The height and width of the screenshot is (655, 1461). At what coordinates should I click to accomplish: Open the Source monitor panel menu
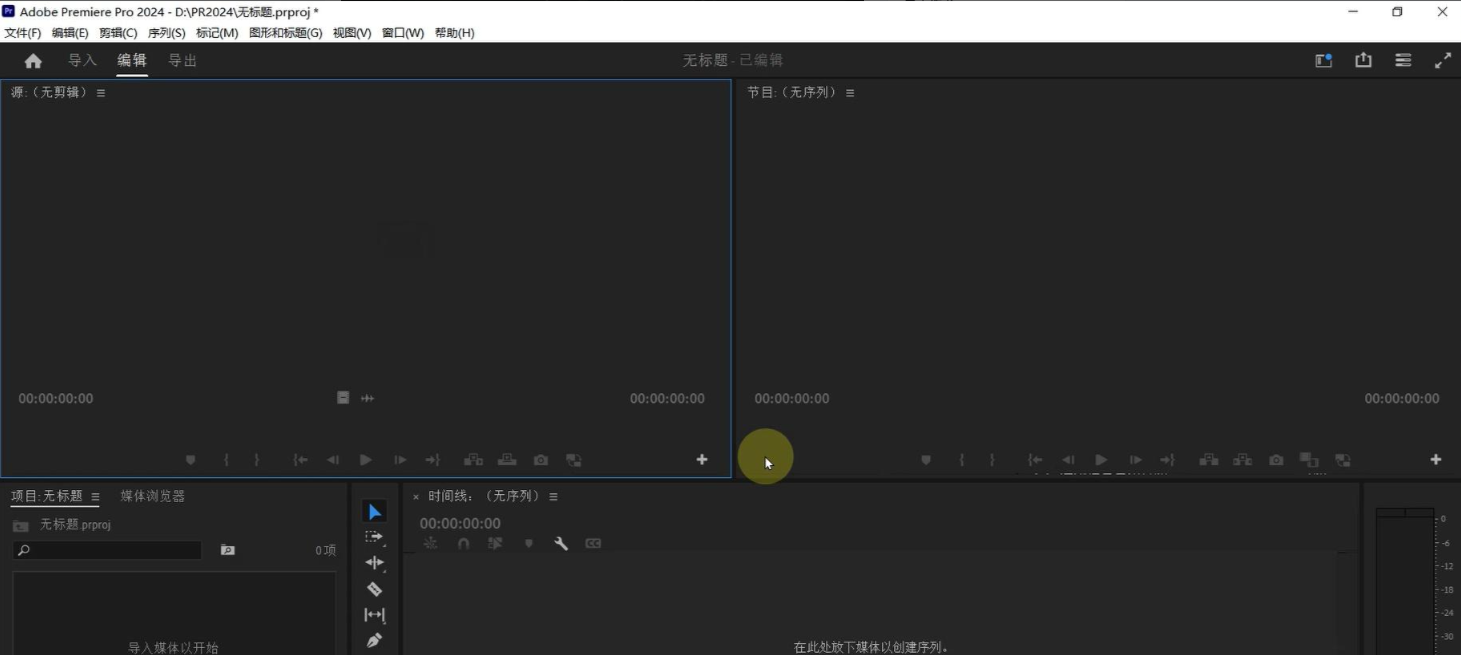[x=101, y=93]
